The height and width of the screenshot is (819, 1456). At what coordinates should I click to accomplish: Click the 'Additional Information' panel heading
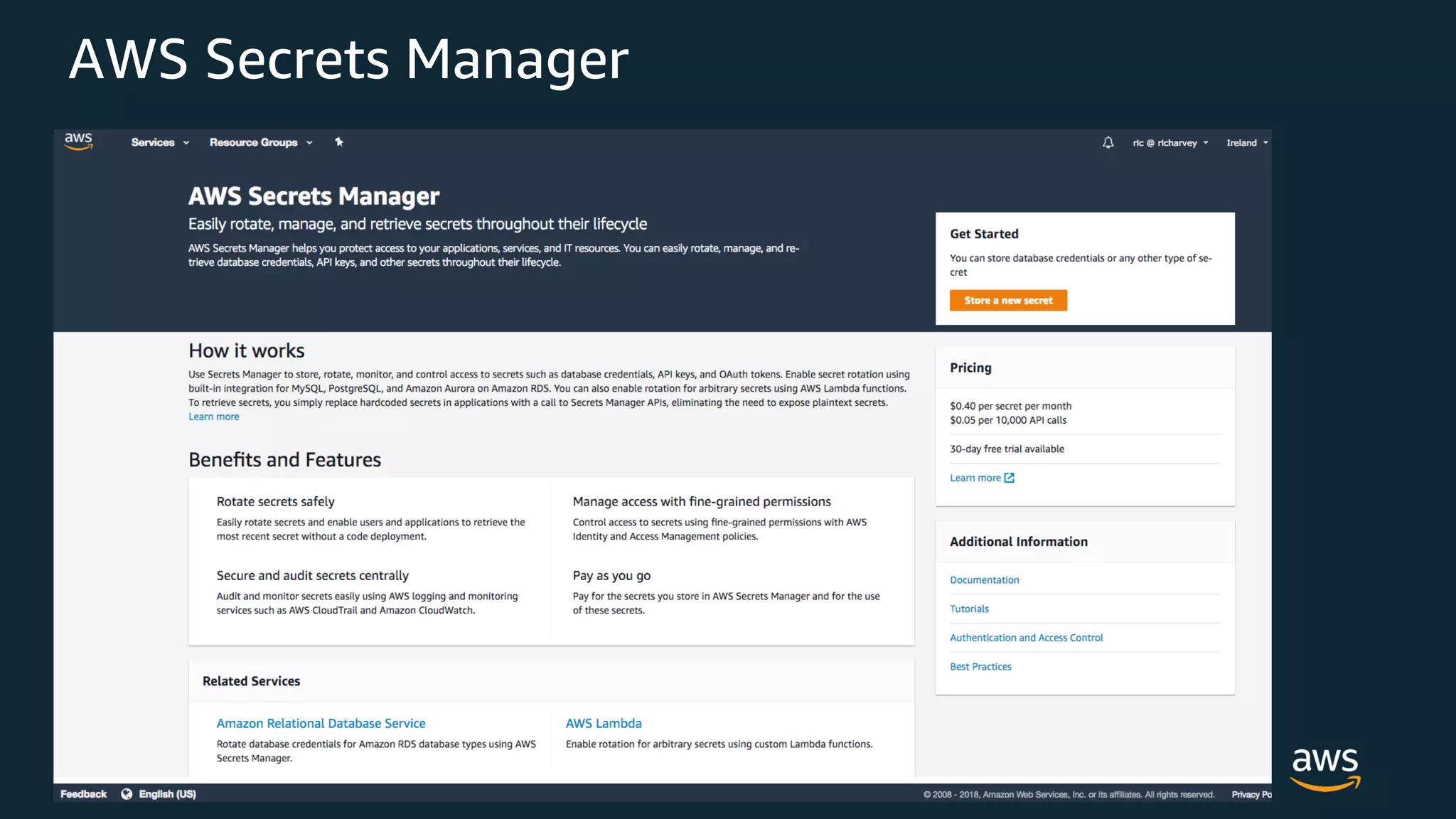pyautogui.click(x=1019, y=542)
